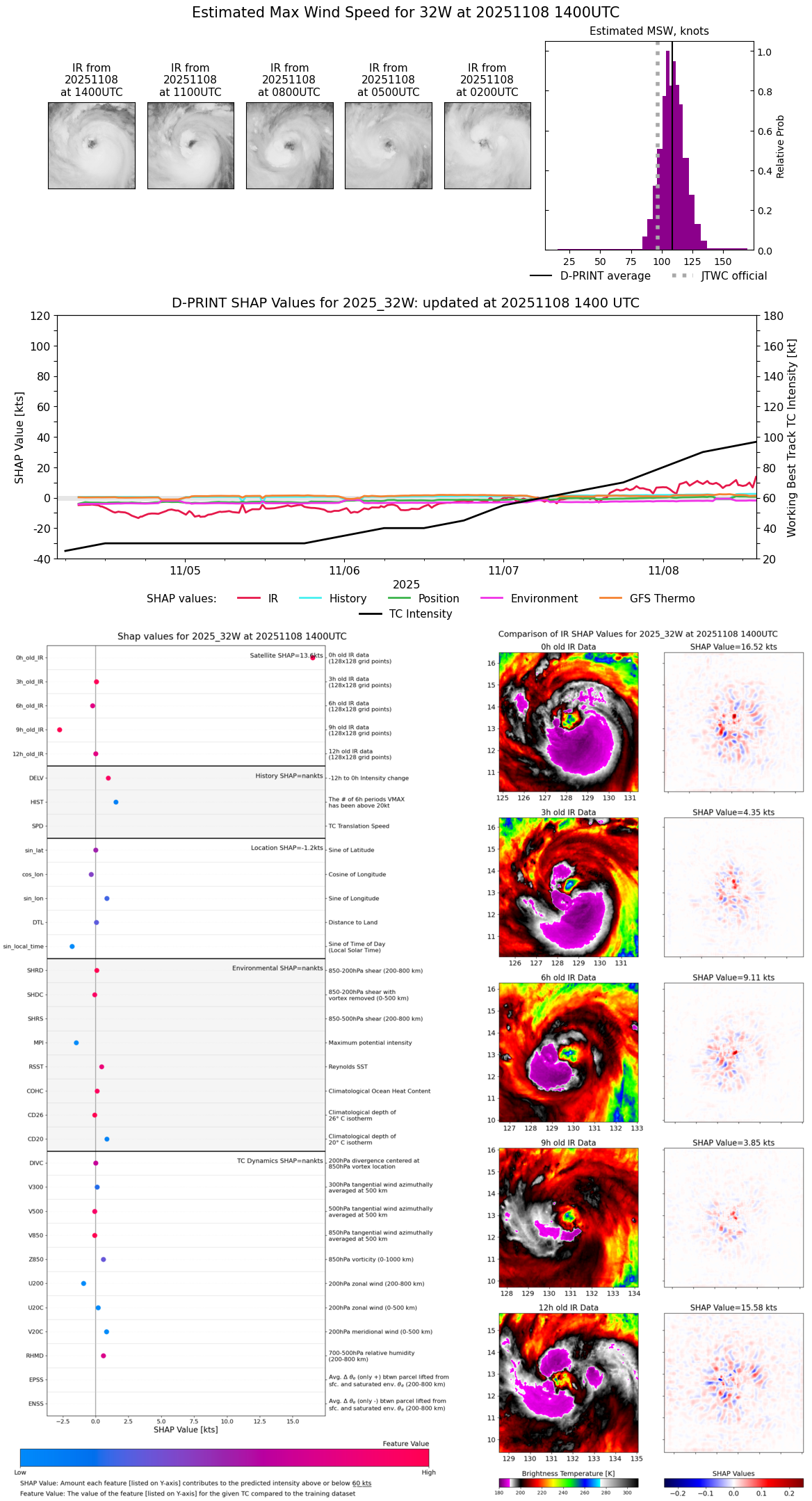This screenshot has width=812, height=1501.
Task: Click the D-PRINT average legend entry
Action: coord(590,276)
